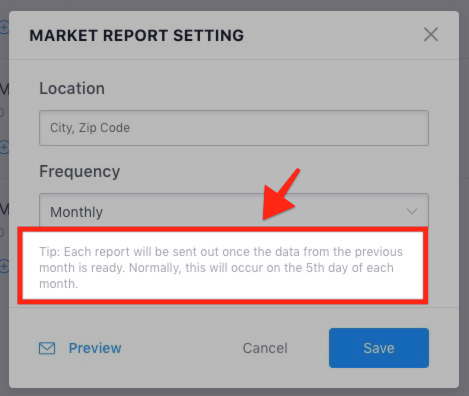Click the middle plus icon at left edge
The height and width of the screenshot is (396, 469).
click(x=4, y=147)
